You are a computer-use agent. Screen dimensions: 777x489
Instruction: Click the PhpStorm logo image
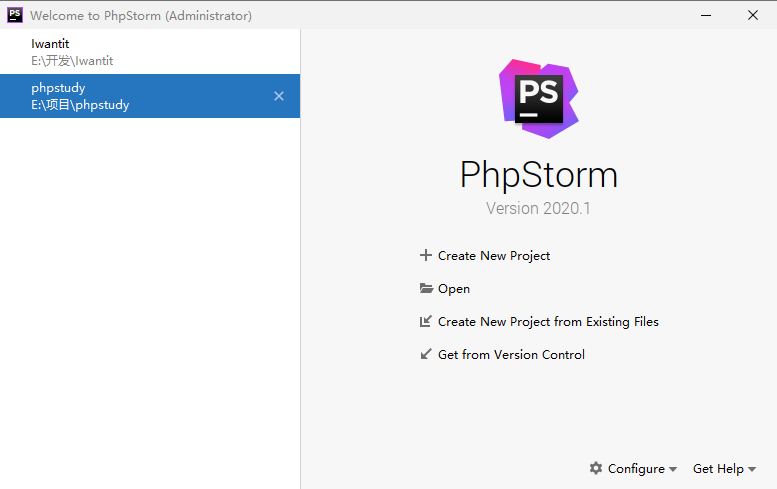coord(539,99)
